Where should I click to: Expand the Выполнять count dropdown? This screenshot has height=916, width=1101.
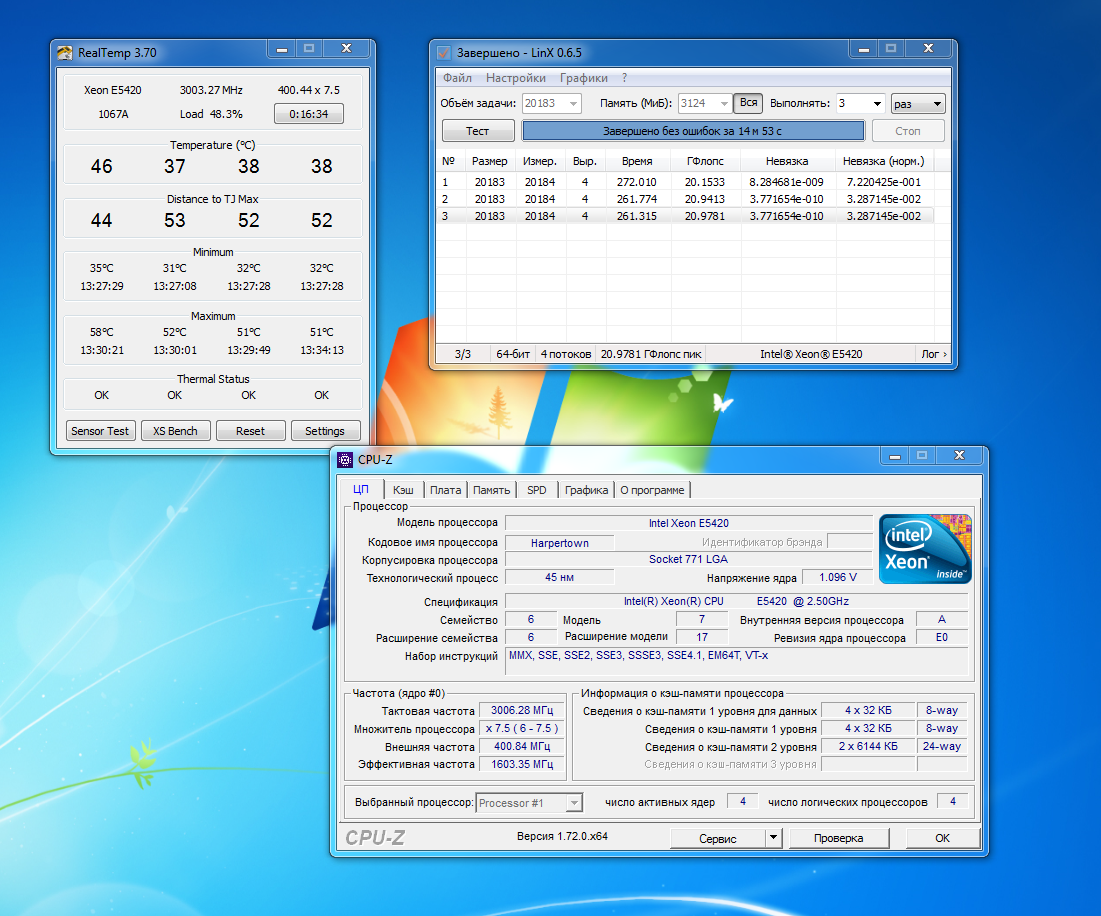tap(877, 104)
